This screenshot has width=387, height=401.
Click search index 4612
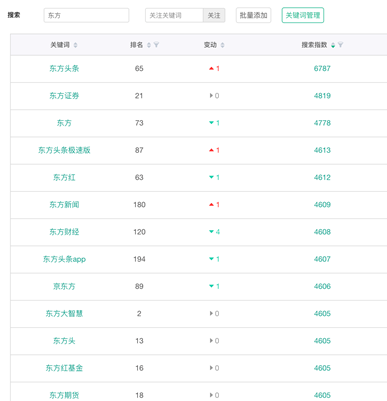point(322,178)
